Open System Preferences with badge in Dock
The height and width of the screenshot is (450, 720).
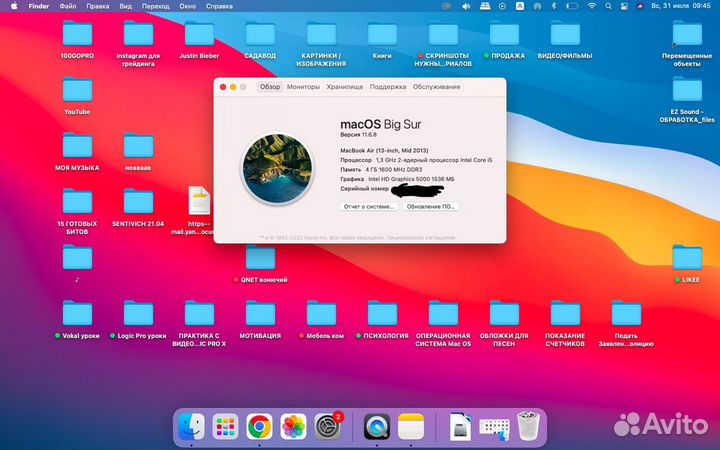click(327, 427)
